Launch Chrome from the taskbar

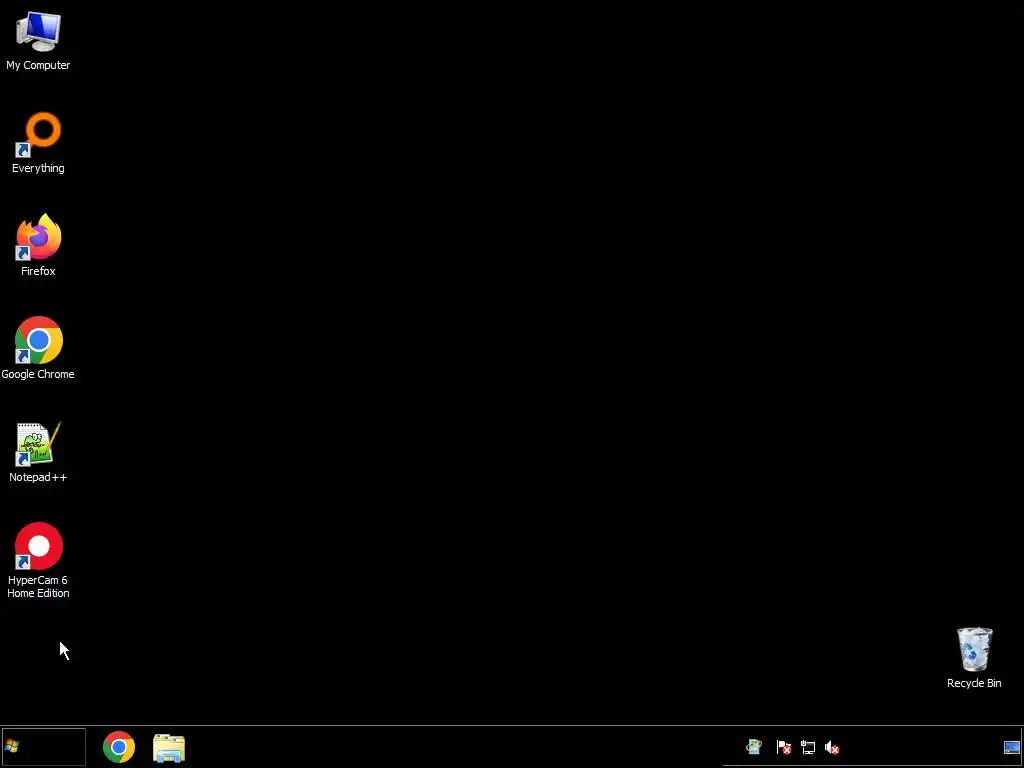tap(119, 747)
